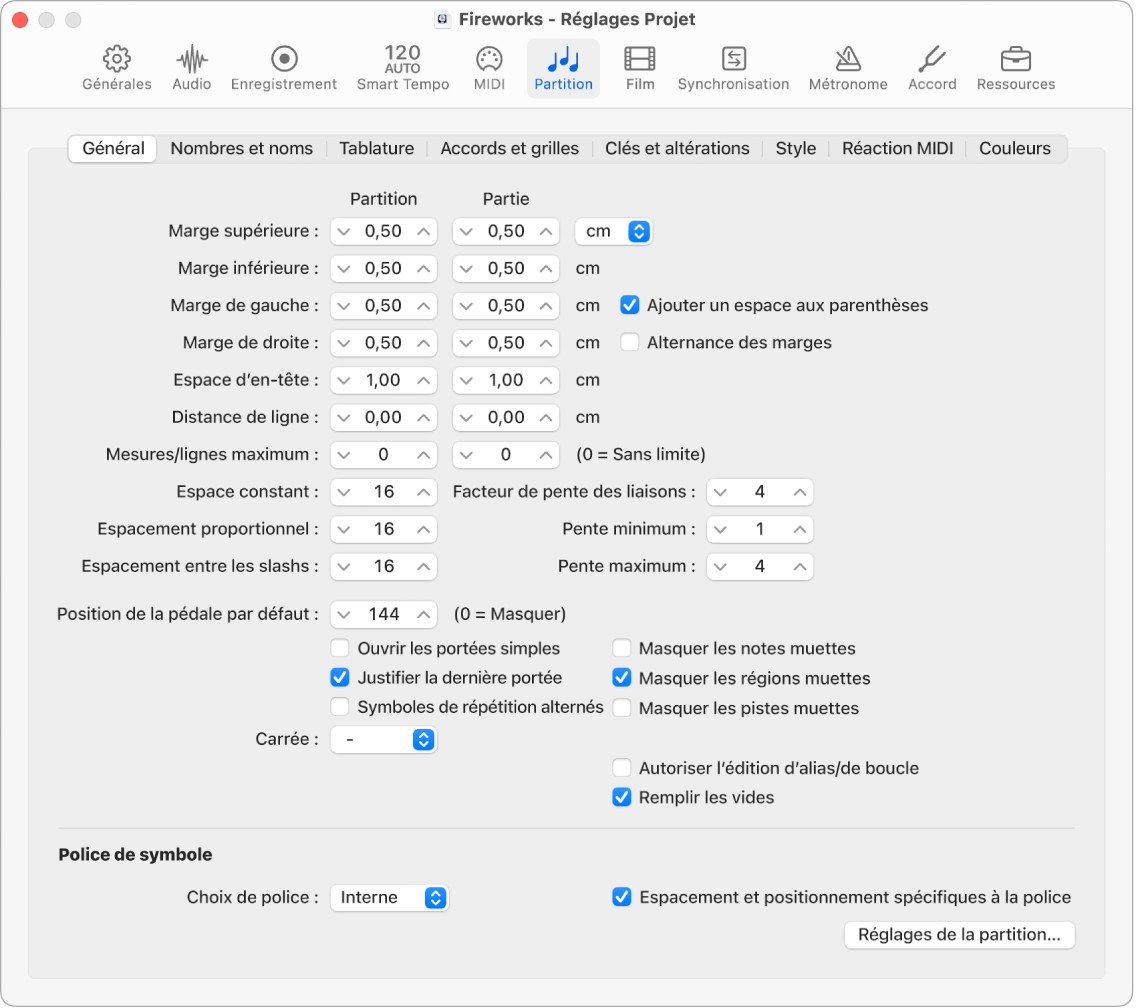Click the Distance de ligne Partition 0,00 field
Image resolution: width=1136 pixels, height=1008 pixels.
(383, 417)
